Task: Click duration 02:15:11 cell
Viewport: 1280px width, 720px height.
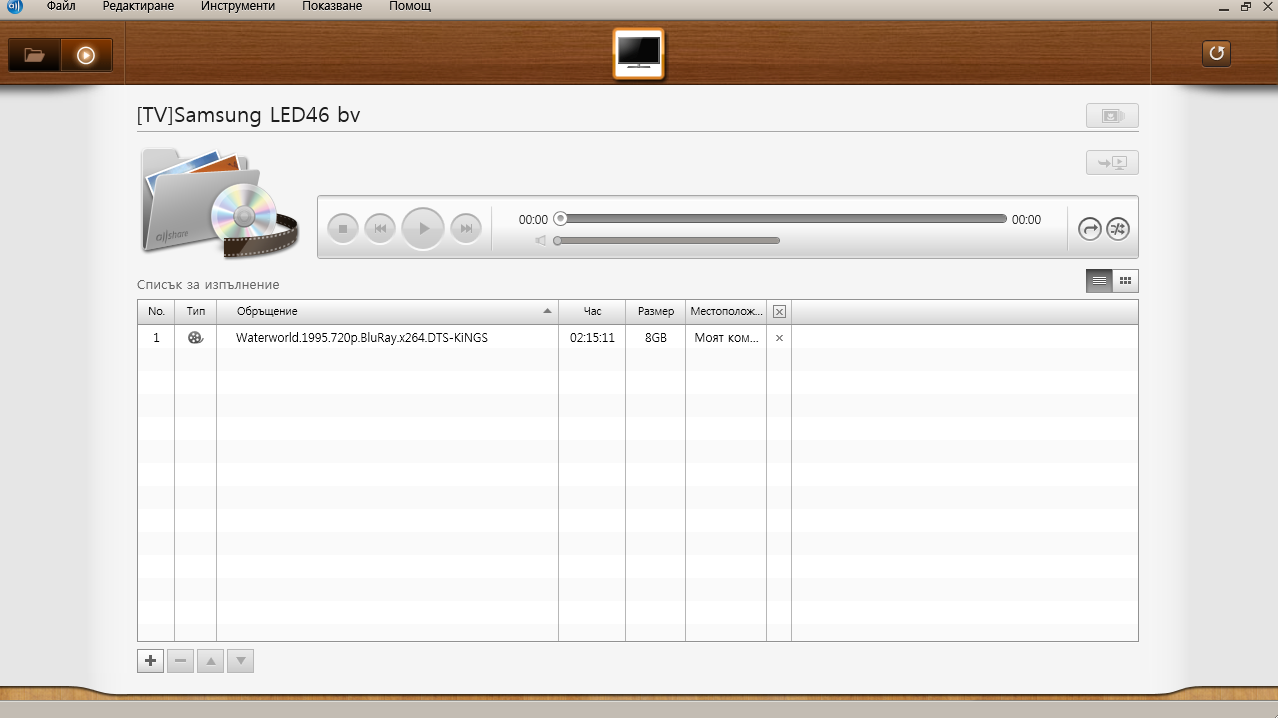Action: point(592,338)
